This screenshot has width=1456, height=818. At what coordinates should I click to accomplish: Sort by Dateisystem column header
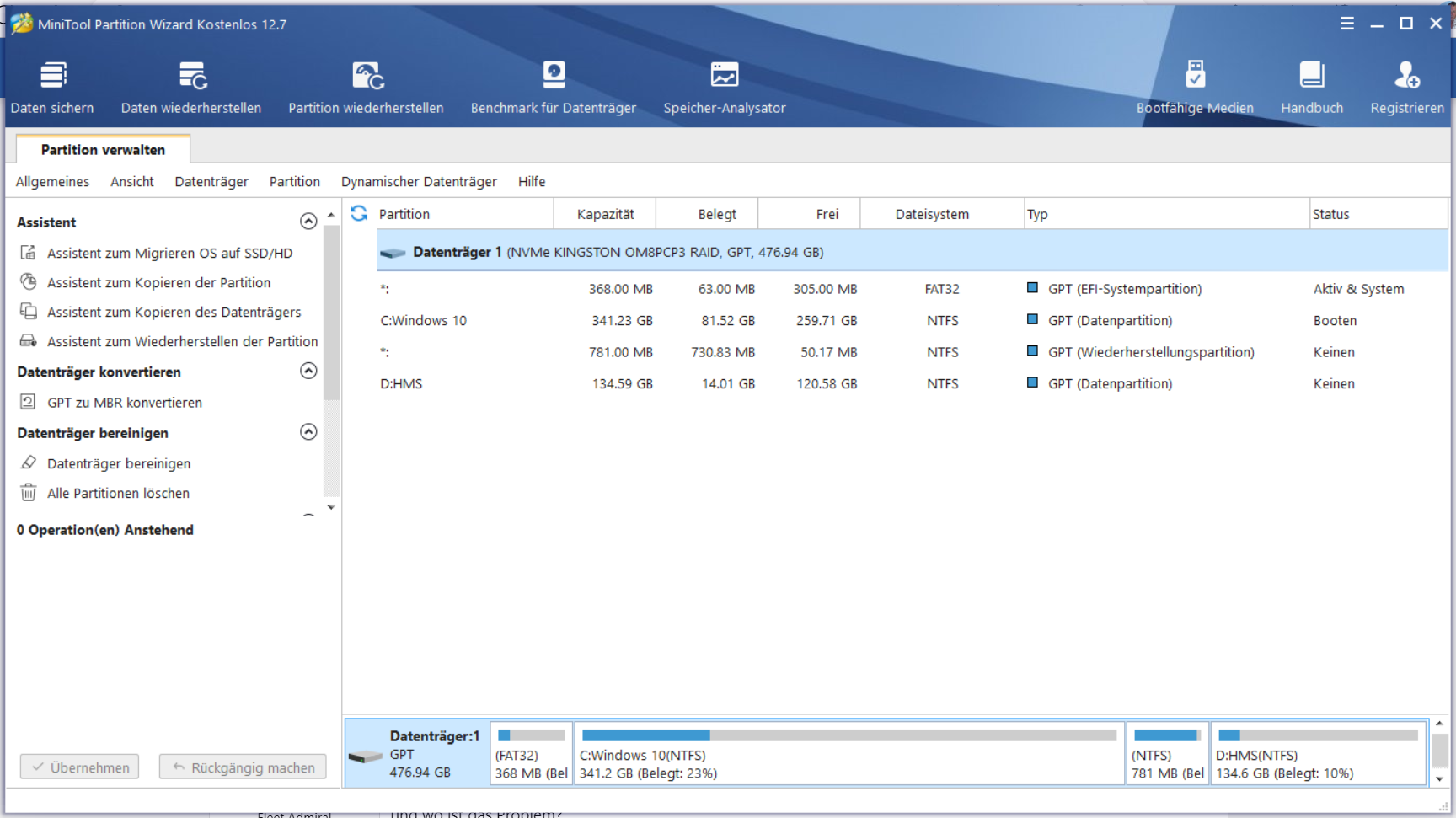(x=942, y=214)
